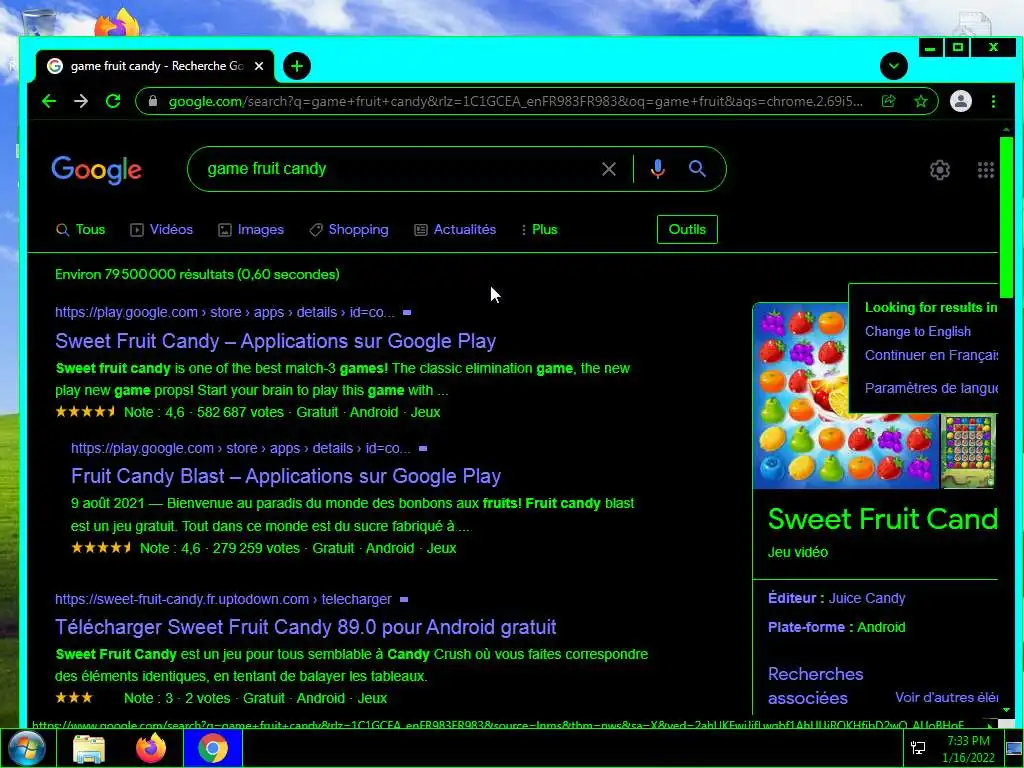
Task: Click the scrollbar down arrow
Action: (x=1006, y=710)
